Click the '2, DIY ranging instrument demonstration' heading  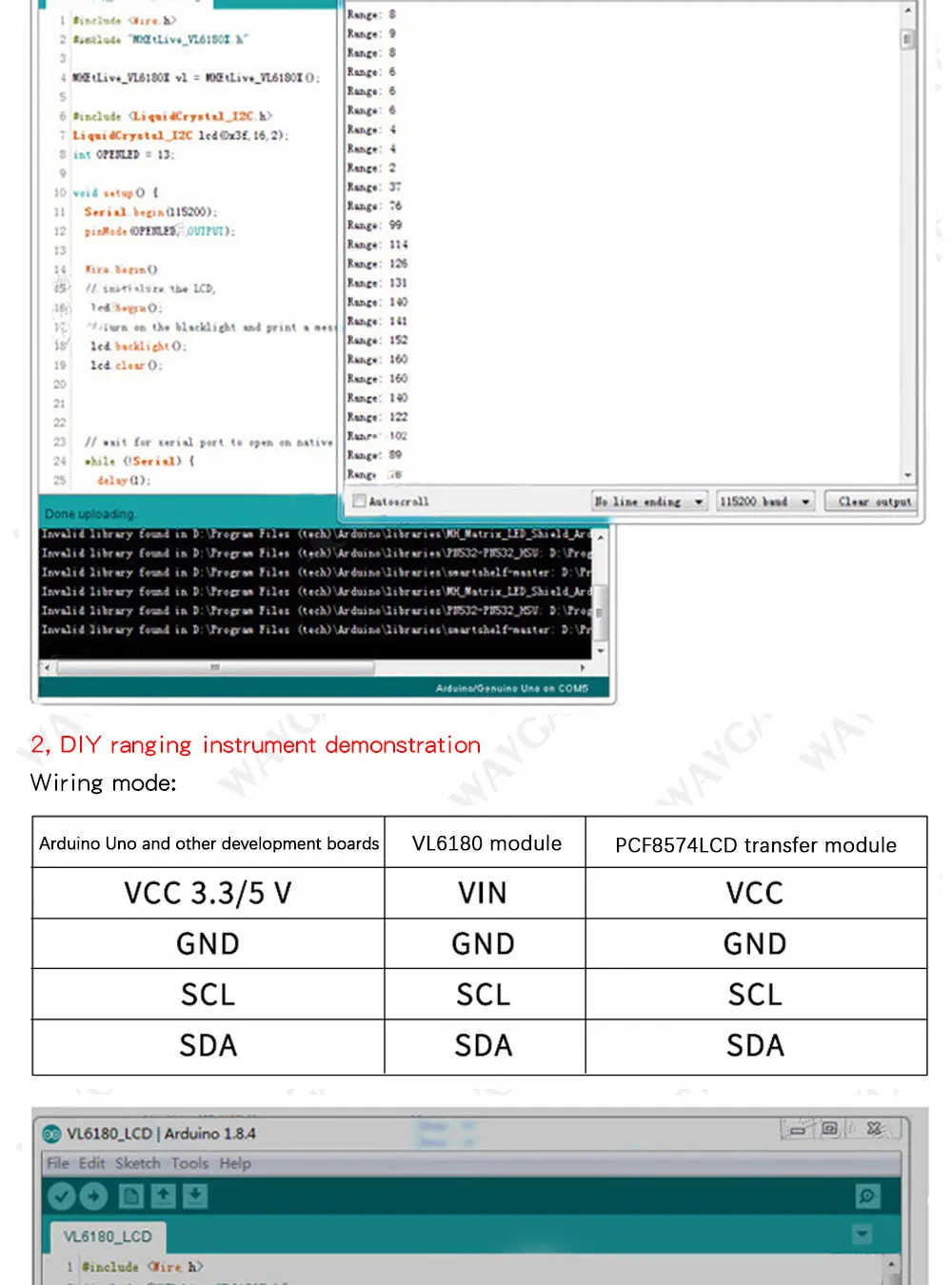pos(255,744)
